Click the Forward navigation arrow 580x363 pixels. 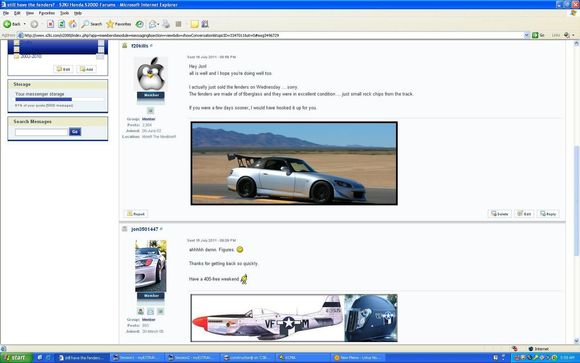point(34,24)
